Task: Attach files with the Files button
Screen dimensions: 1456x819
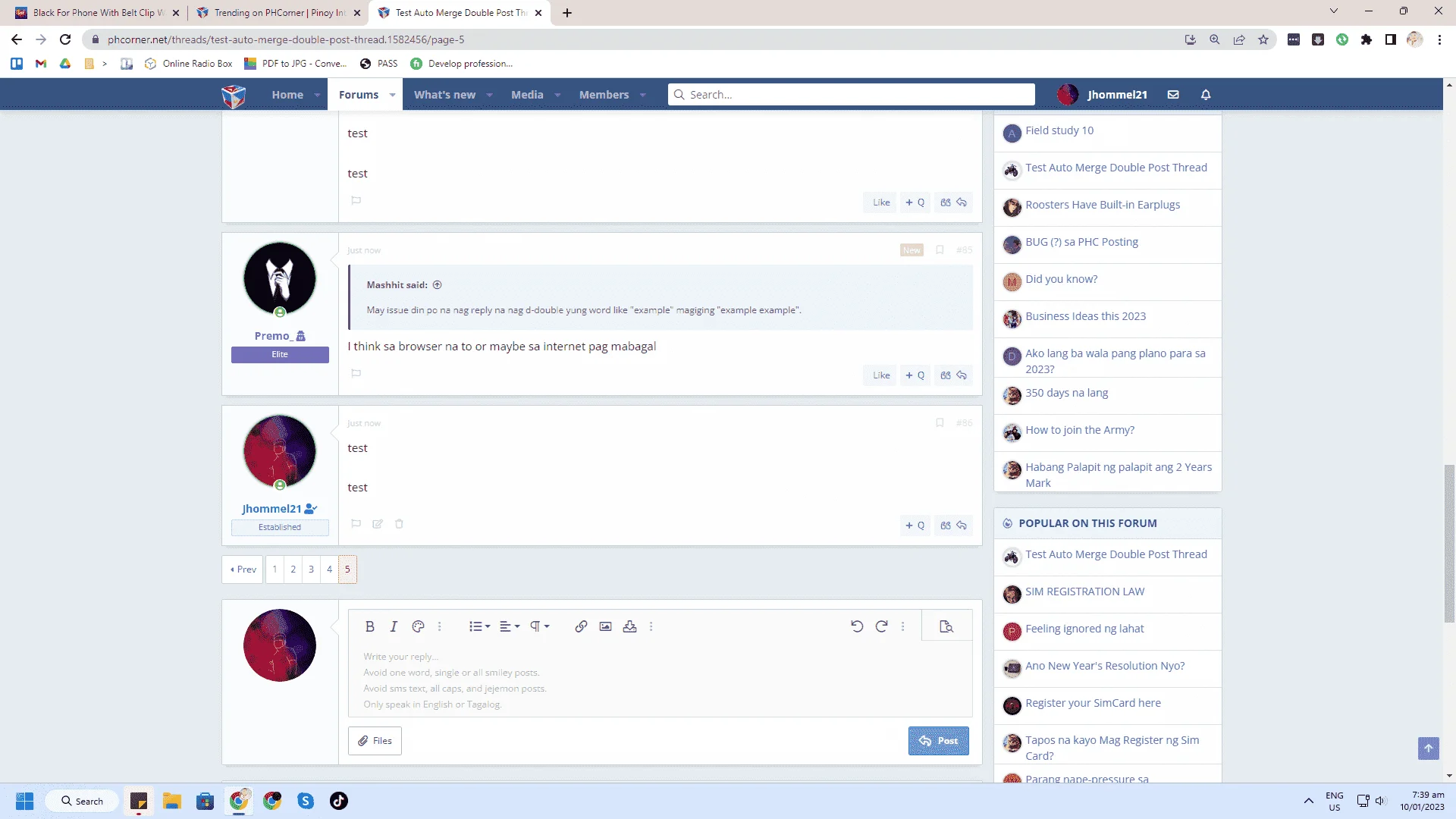Action: pos(375,741)
